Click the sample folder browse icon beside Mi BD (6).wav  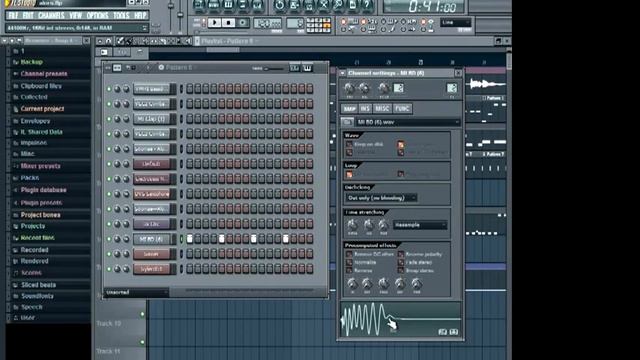coord(347,122)
